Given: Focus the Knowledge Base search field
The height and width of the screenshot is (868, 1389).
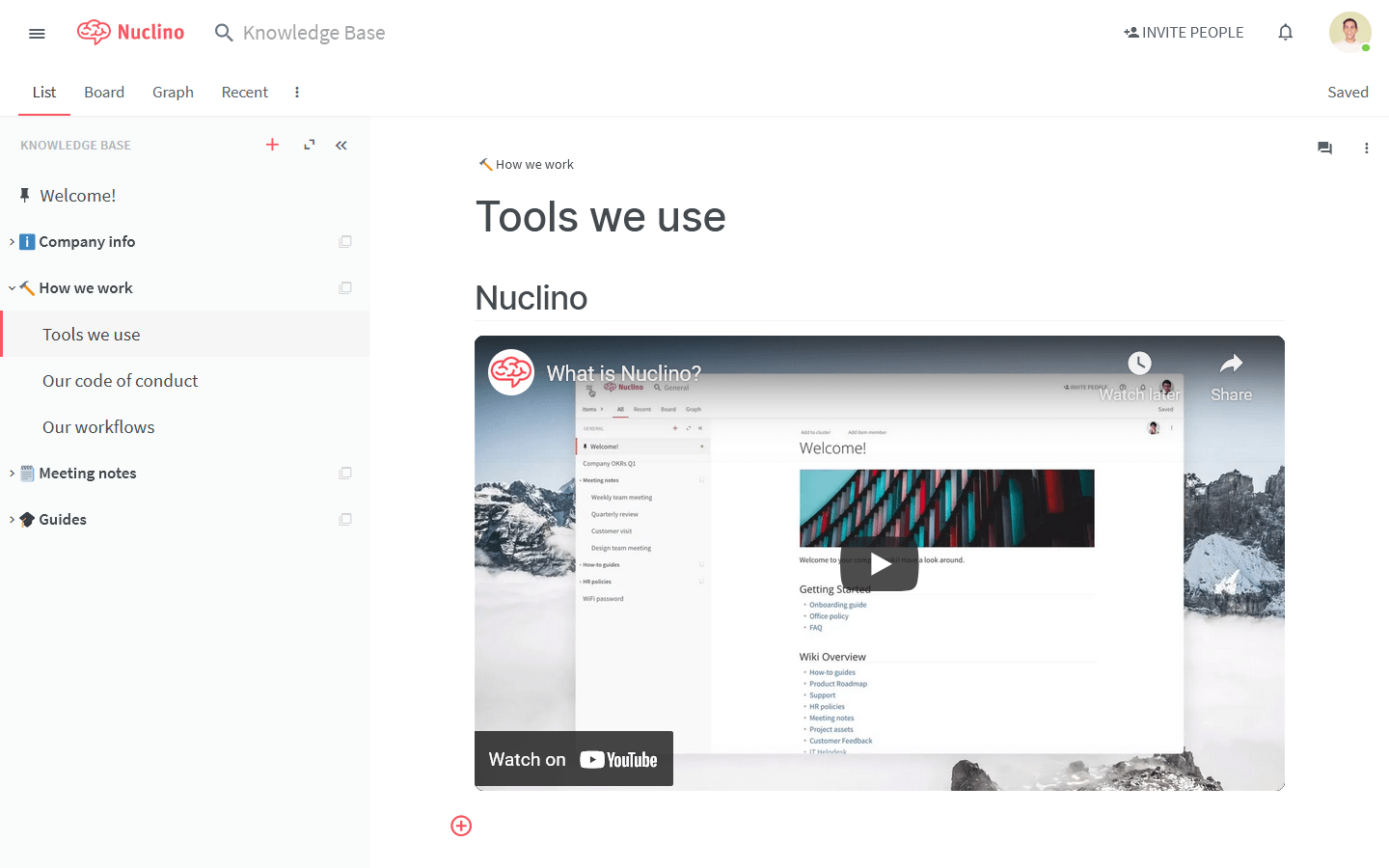Looking at the screenshot, I should click(313, 33).
